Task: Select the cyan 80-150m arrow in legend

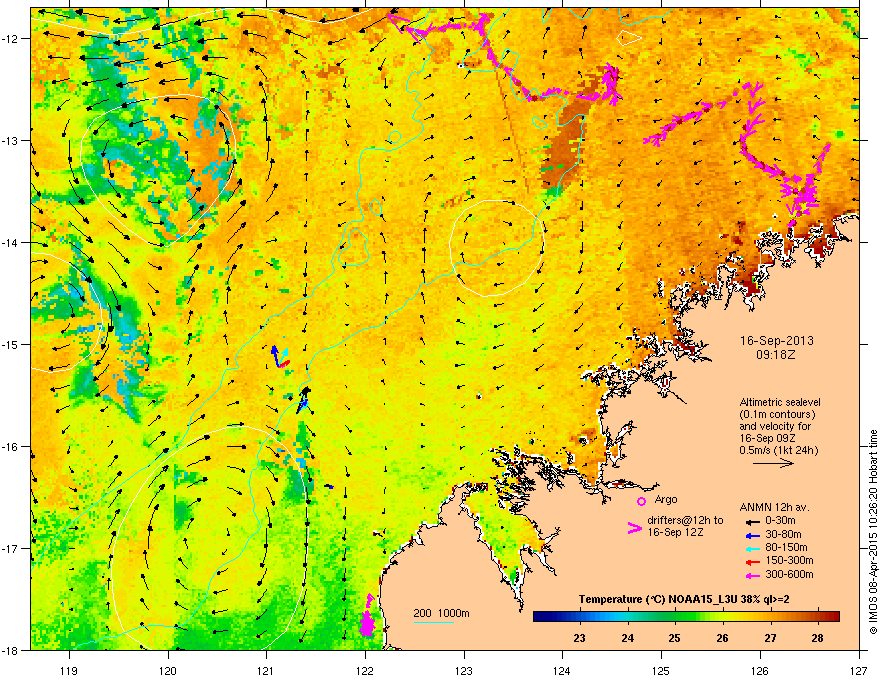Action: click(753, 548)
